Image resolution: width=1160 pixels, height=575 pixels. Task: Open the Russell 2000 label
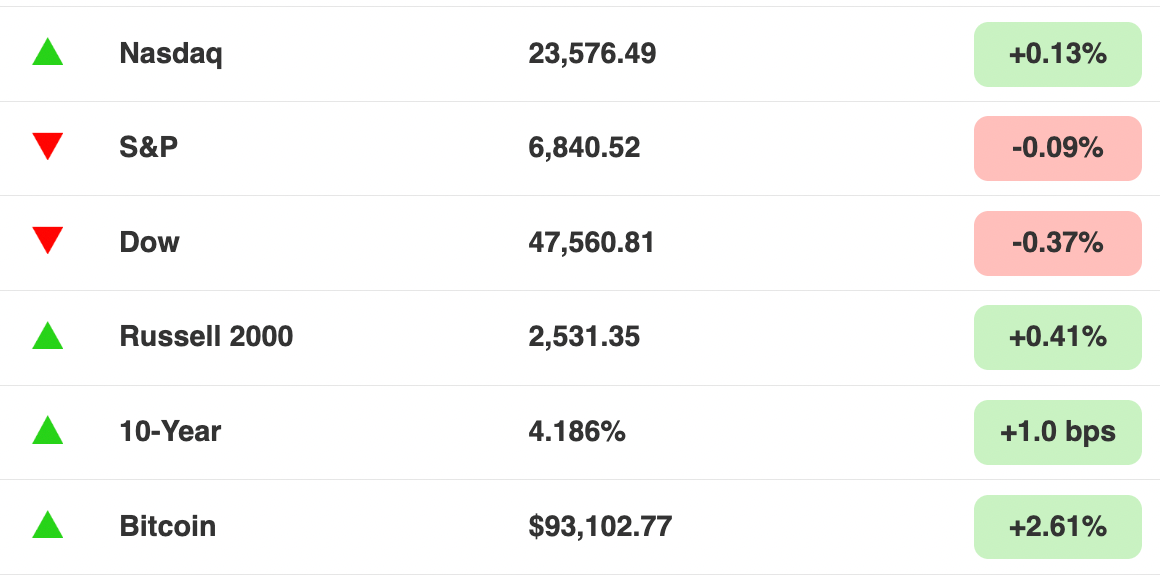pos(206,337)
